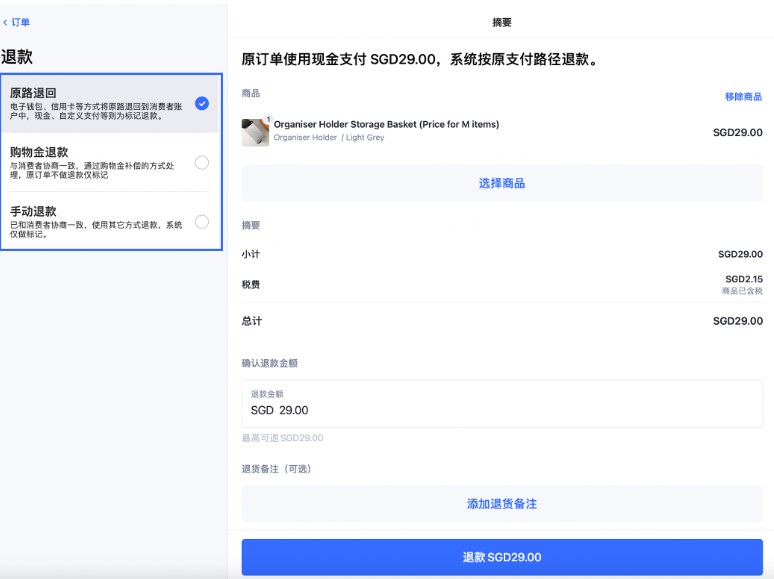Confirm with the 退款 SGD29.00 button
Screen dimensions: 774x579
pyautogui.click(x=502, y=557)
